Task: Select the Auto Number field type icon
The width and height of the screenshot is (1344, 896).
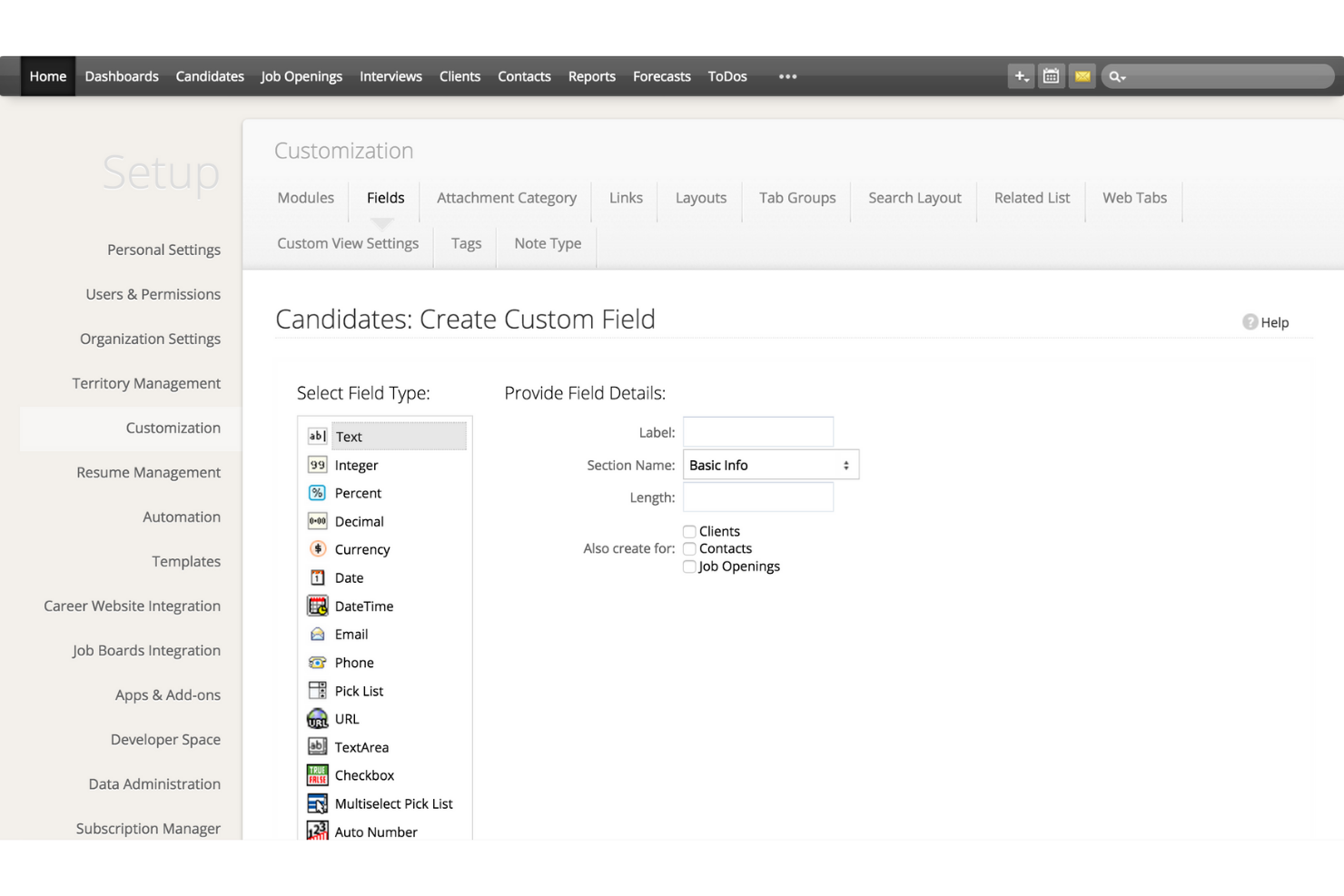Action: point(317,831)
